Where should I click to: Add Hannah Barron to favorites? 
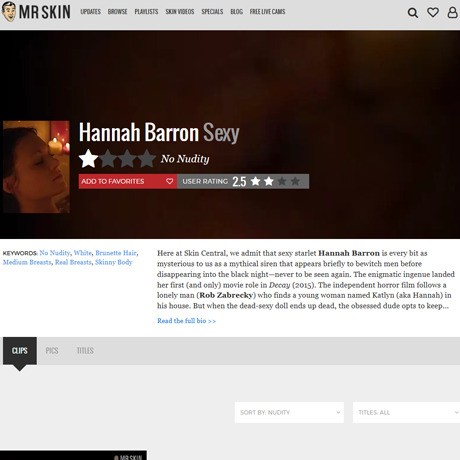pos(128,181)
